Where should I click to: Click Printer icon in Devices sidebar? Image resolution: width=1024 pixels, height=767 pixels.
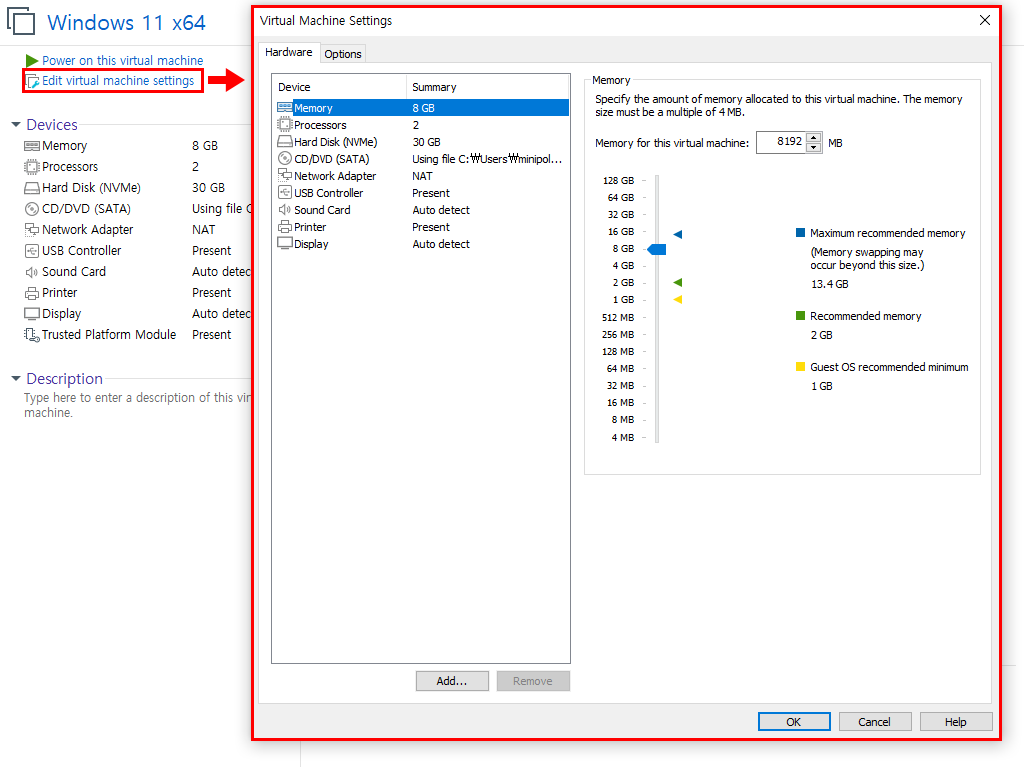point(31,293)
